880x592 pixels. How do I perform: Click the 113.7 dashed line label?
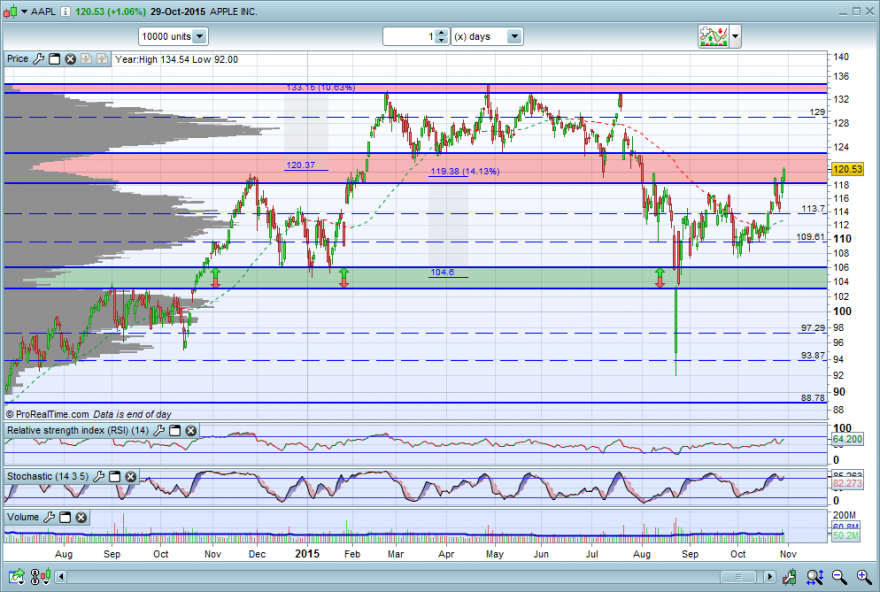pyautogui.click(x=813, y=208)
